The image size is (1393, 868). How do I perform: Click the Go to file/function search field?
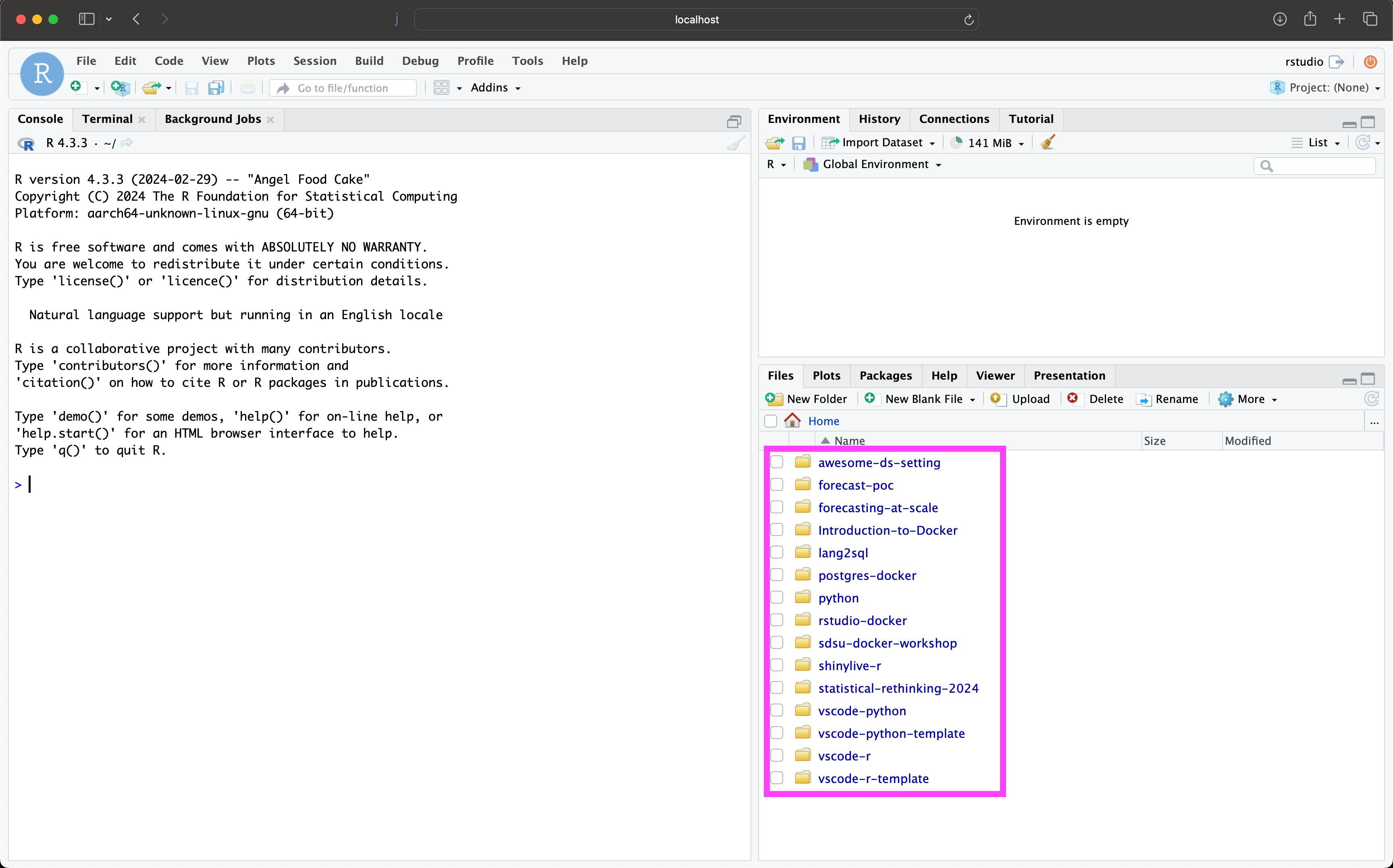point(343,88)
